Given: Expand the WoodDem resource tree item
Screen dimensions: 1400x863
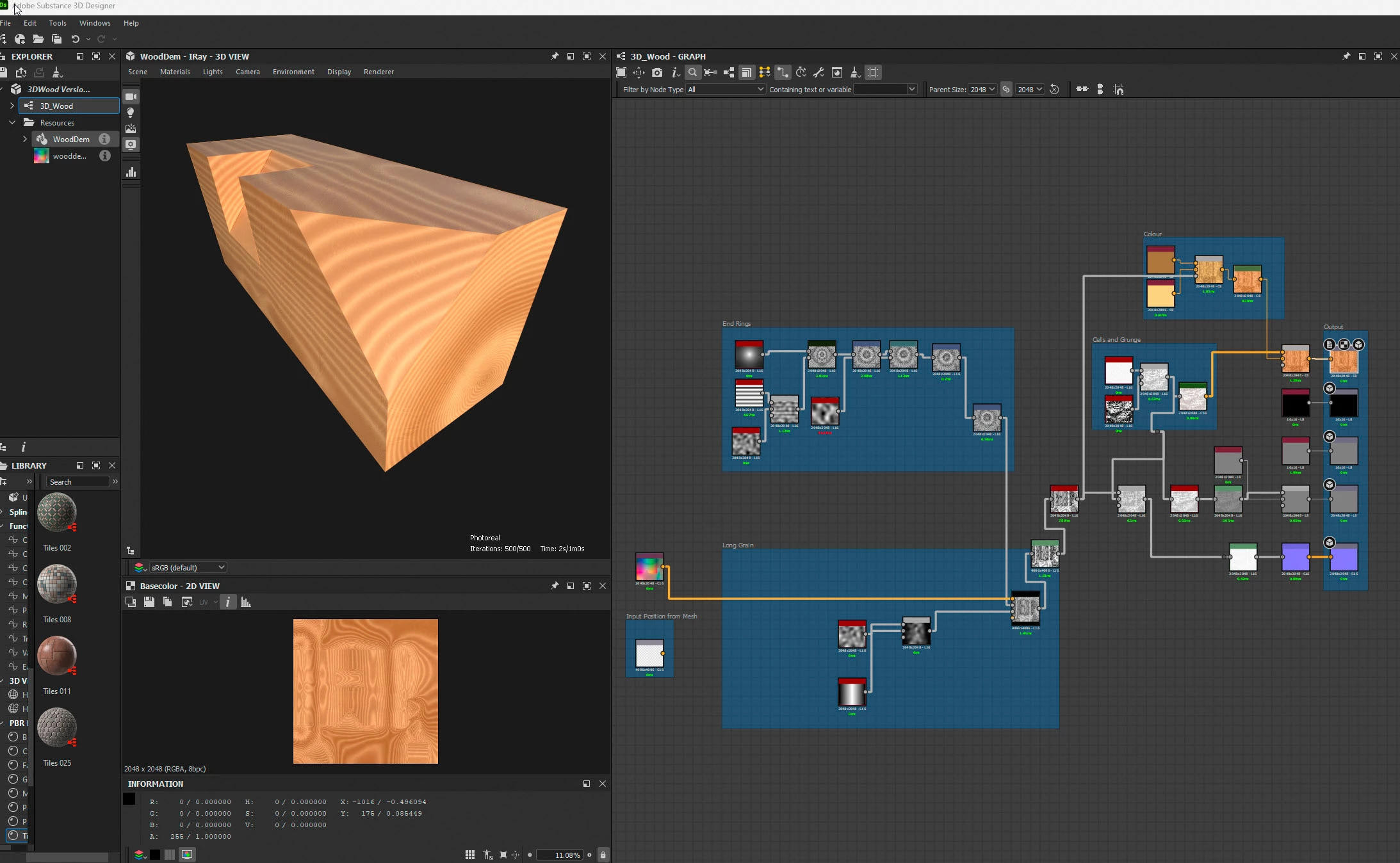Looking at the screenshot, I should pos(25,139).
